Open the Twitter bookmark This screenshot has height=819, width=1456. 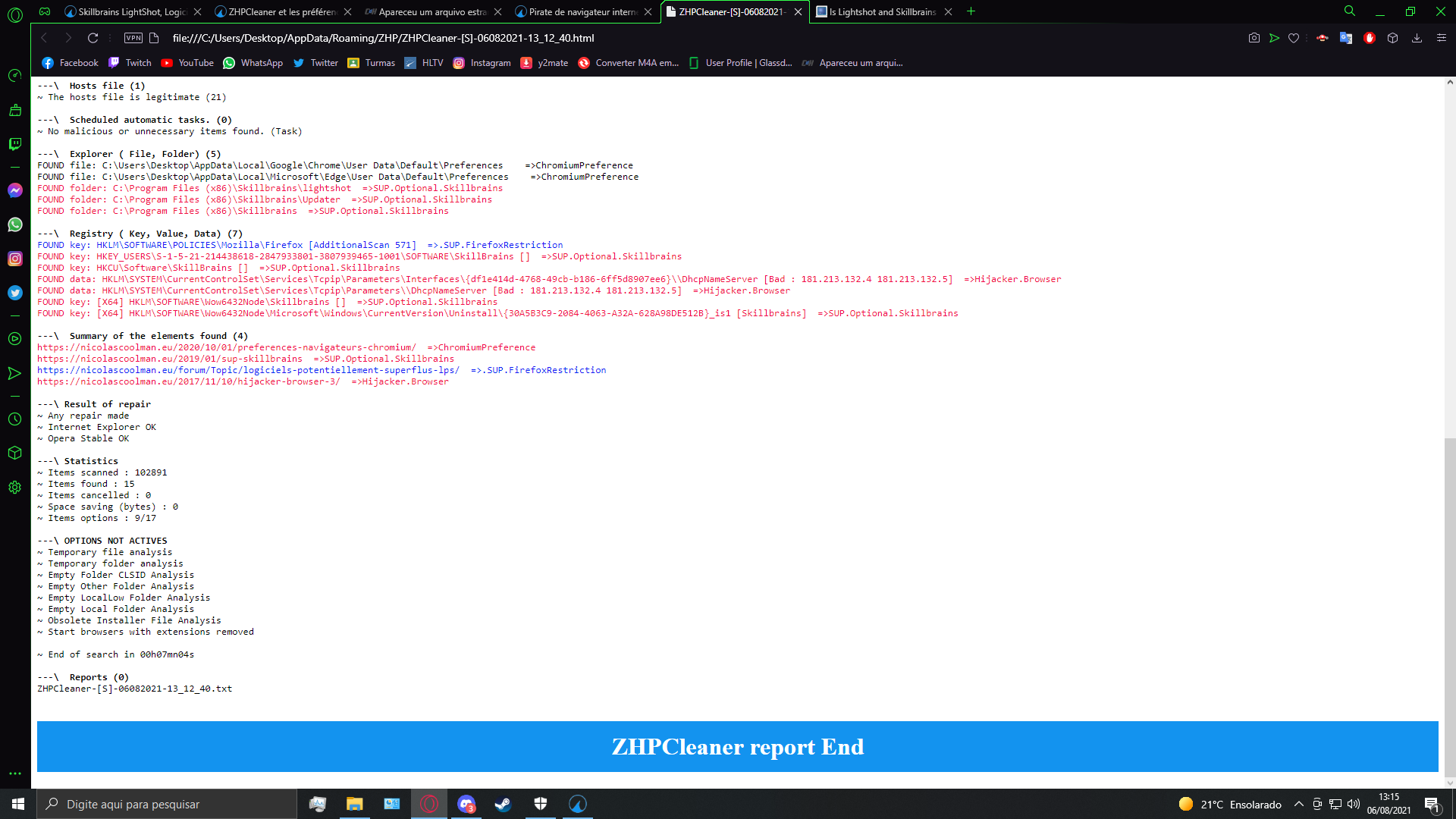(315, 63)
